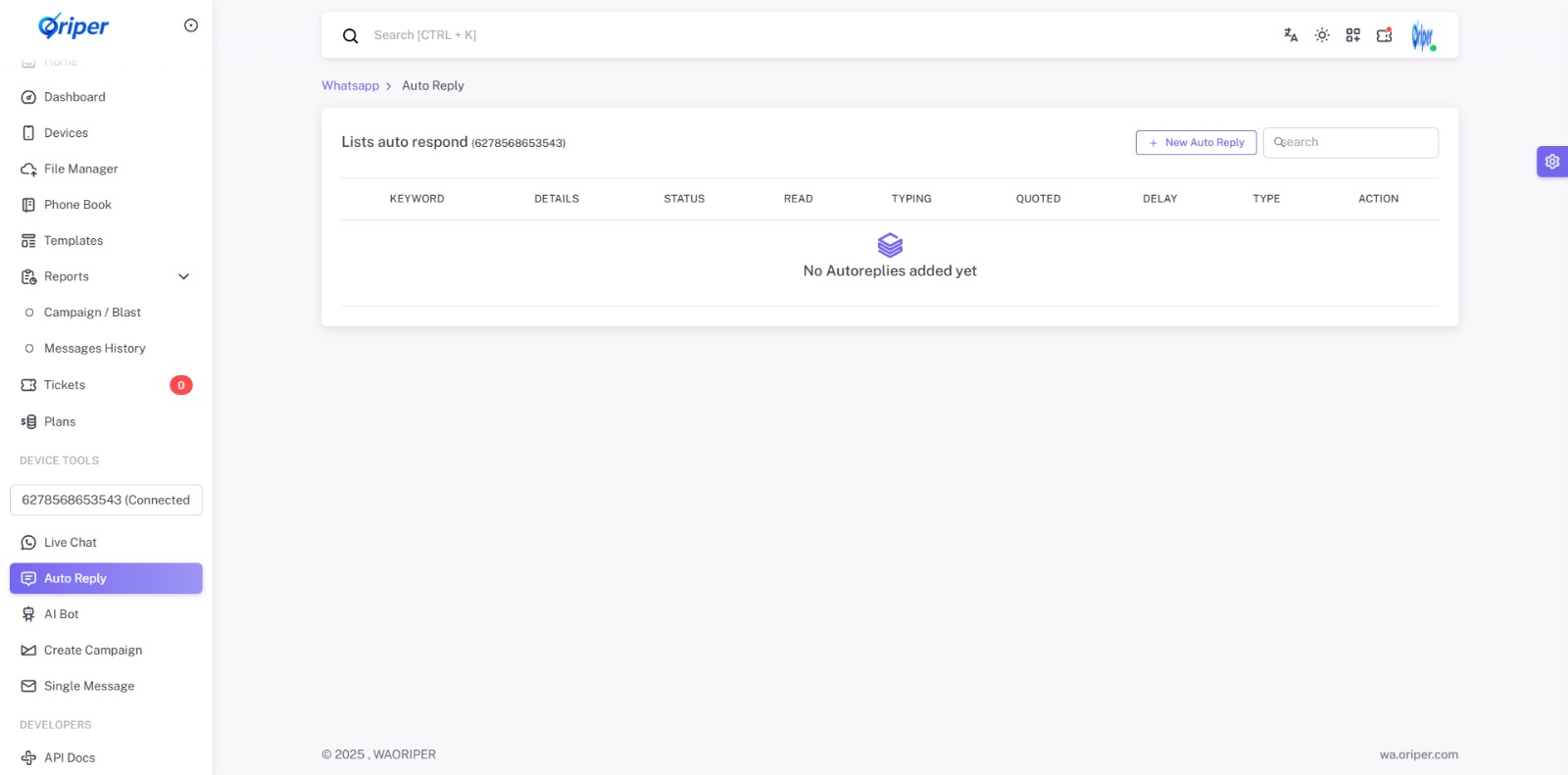Viewport: 1568px width, 775px height.
Task: Open the user avatar menu
Action: point(1423,36)
